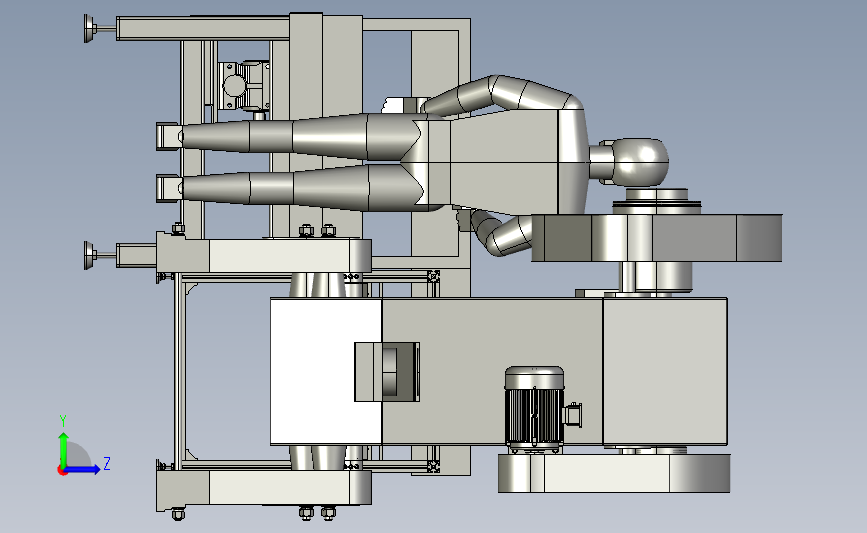Image resolution: width=867 pixels, height=533 pixels.
Task: Click the blue Z axis arrow of the triad
Action: click(x=83, y=470)
